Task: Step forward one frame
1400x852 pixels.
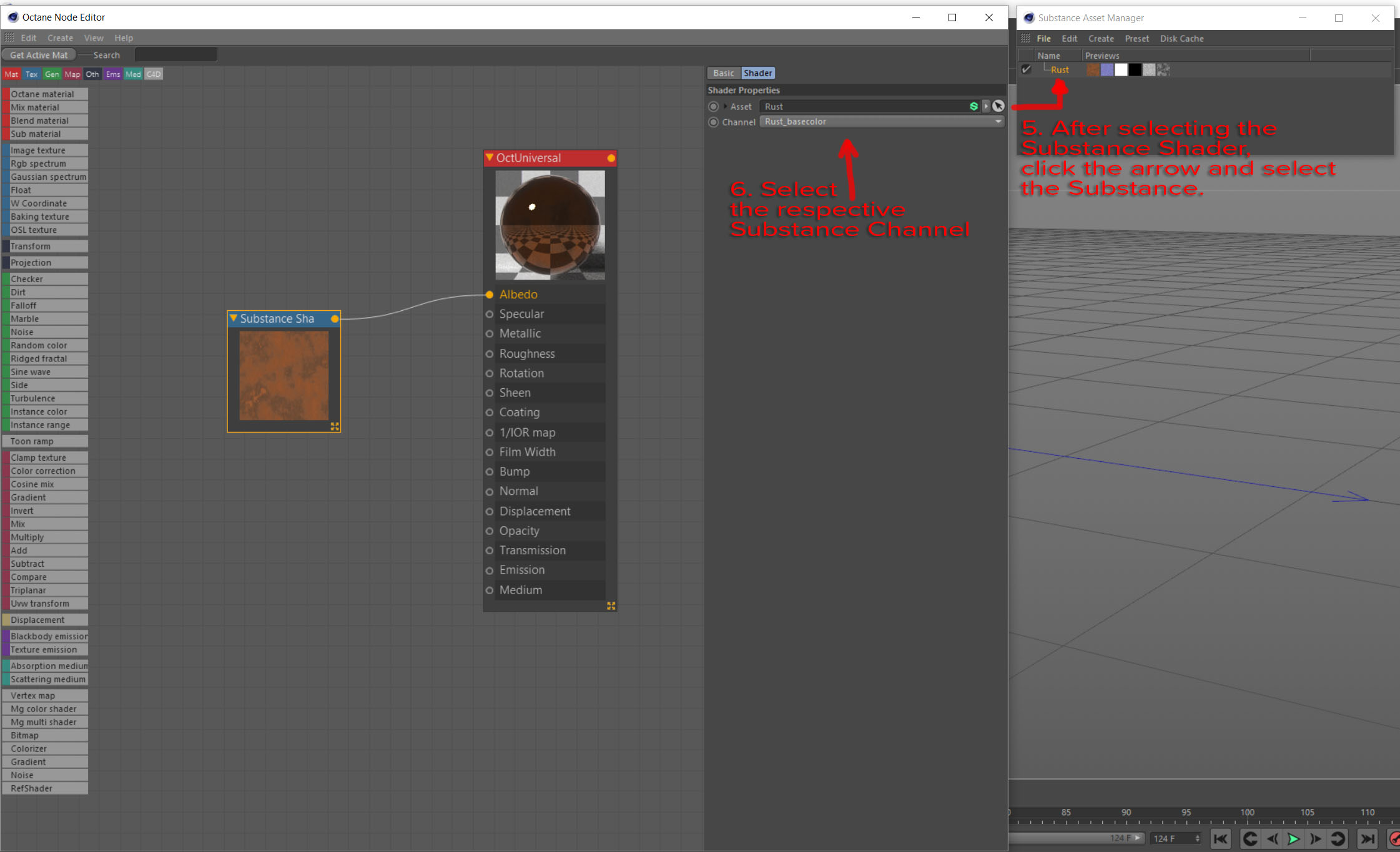Action: tap(1315, 838)
